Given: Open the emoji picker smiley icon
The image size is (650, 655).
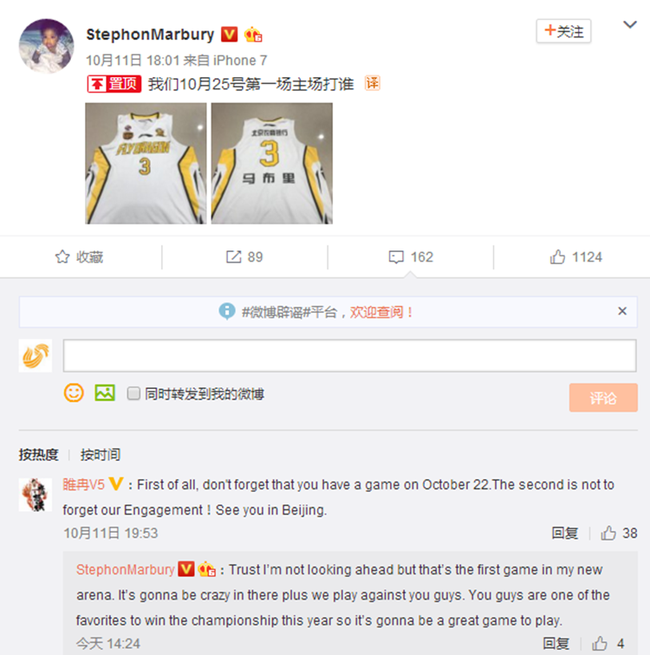Looking at the screenshot, I should [74, 393].
